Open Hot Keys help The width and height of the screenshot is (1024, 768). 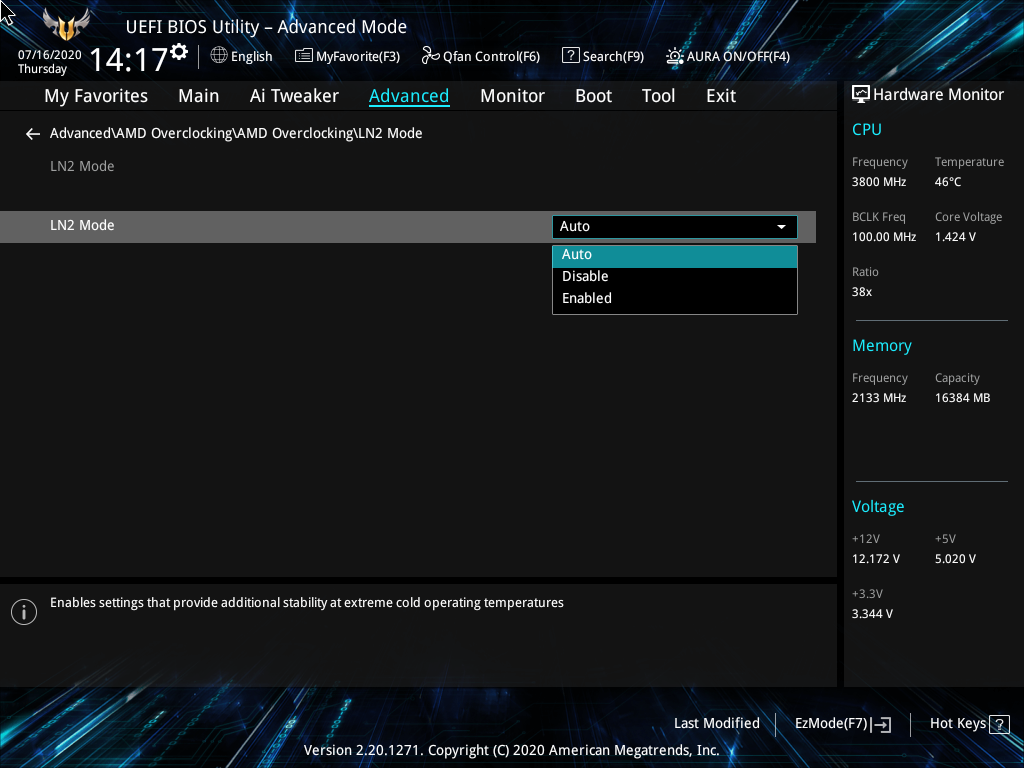(969, 724)
